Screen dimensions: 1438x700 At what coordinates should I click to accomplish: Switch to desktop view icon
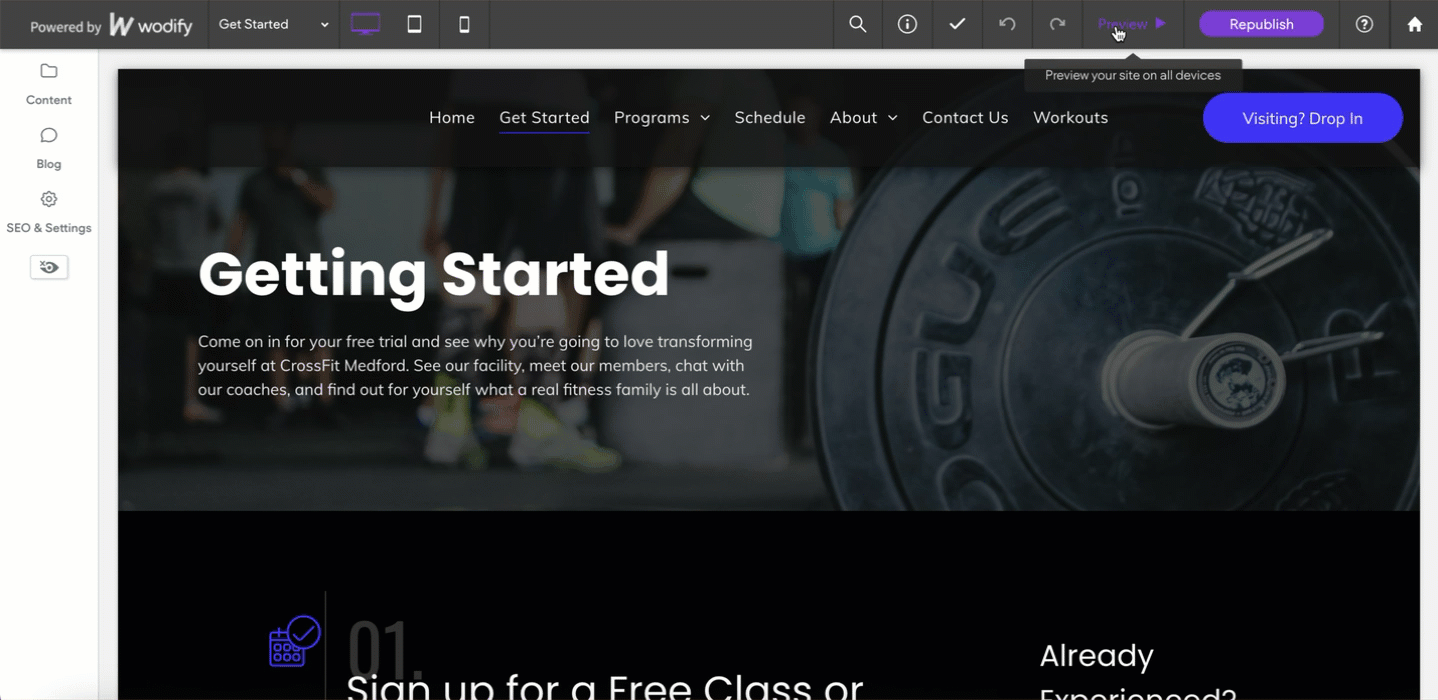tap(365, 24)
